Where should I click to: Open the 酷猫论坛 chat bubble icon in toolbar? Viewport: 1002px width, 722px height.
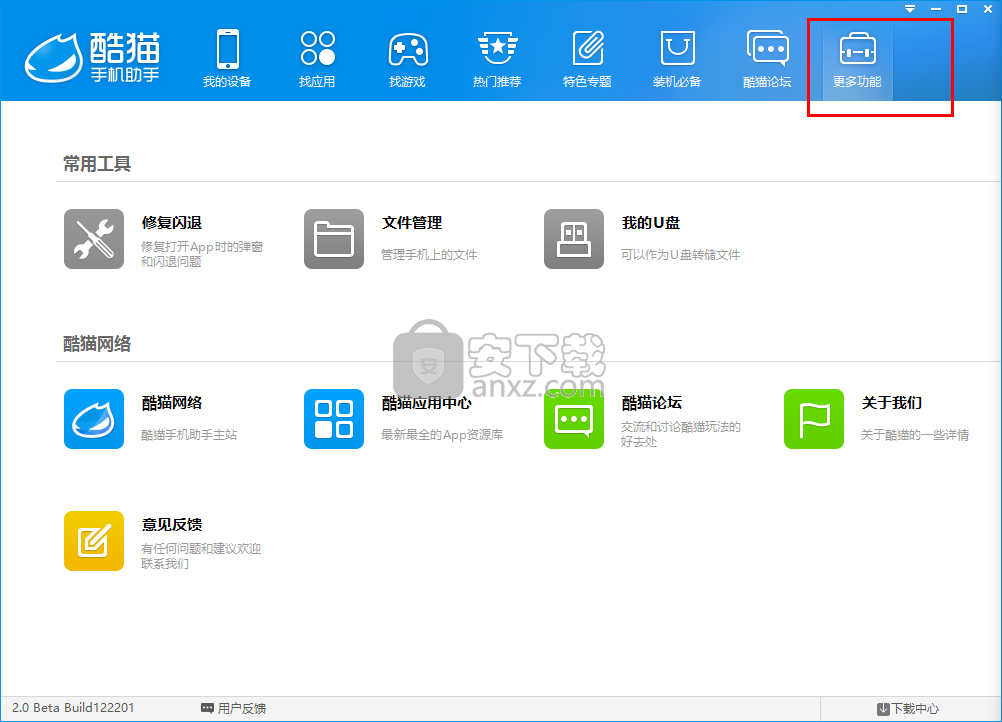[x=767, y=48]
